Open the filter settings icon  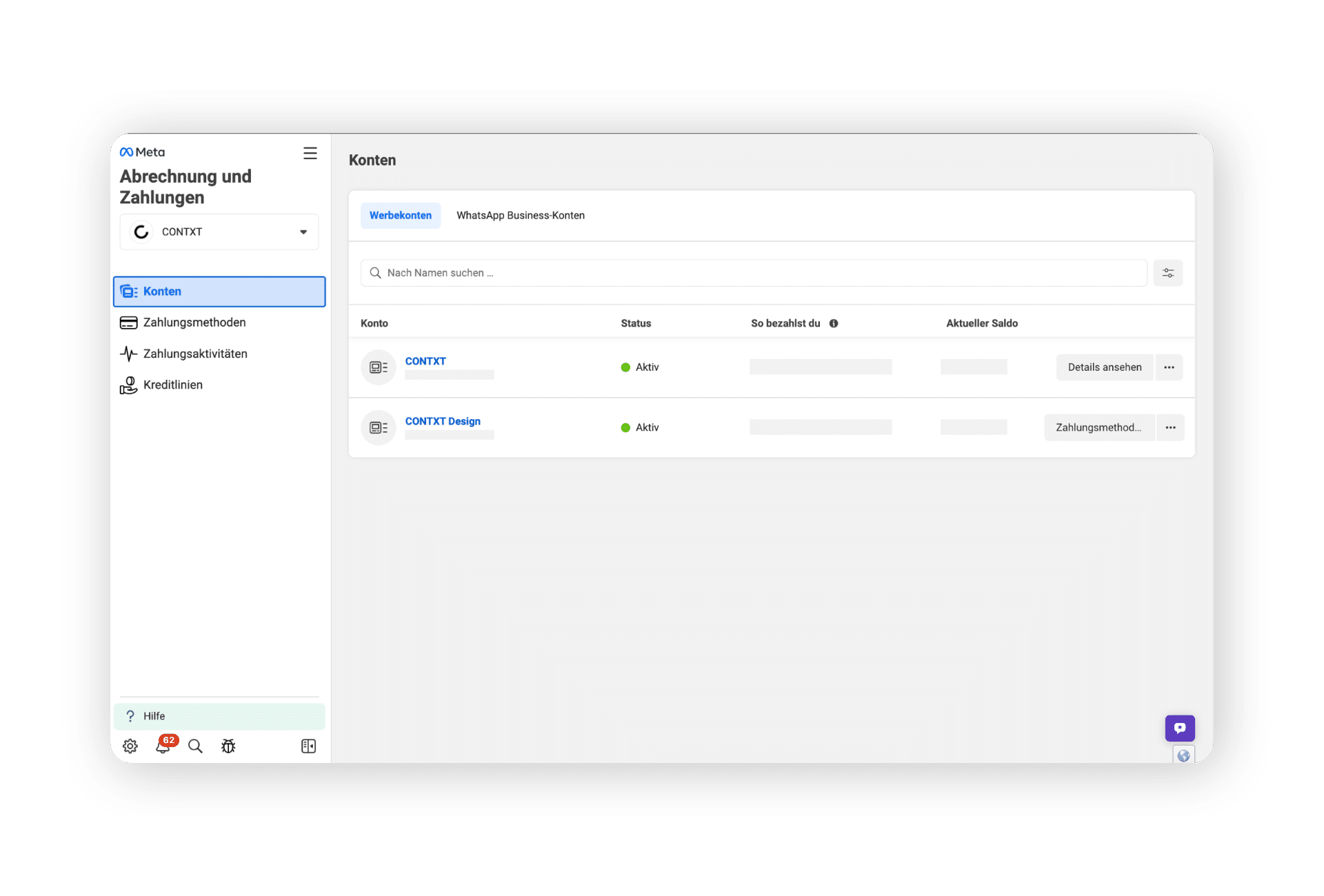pyautogui.click(x=1168, y=273)
